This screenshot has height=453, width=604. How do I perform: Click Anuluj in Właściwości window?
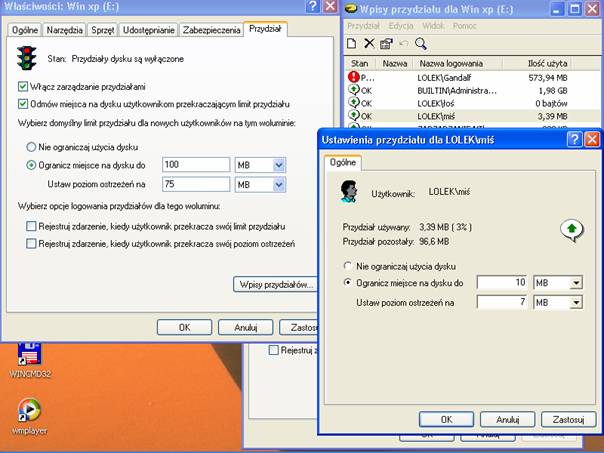[245, 327]
